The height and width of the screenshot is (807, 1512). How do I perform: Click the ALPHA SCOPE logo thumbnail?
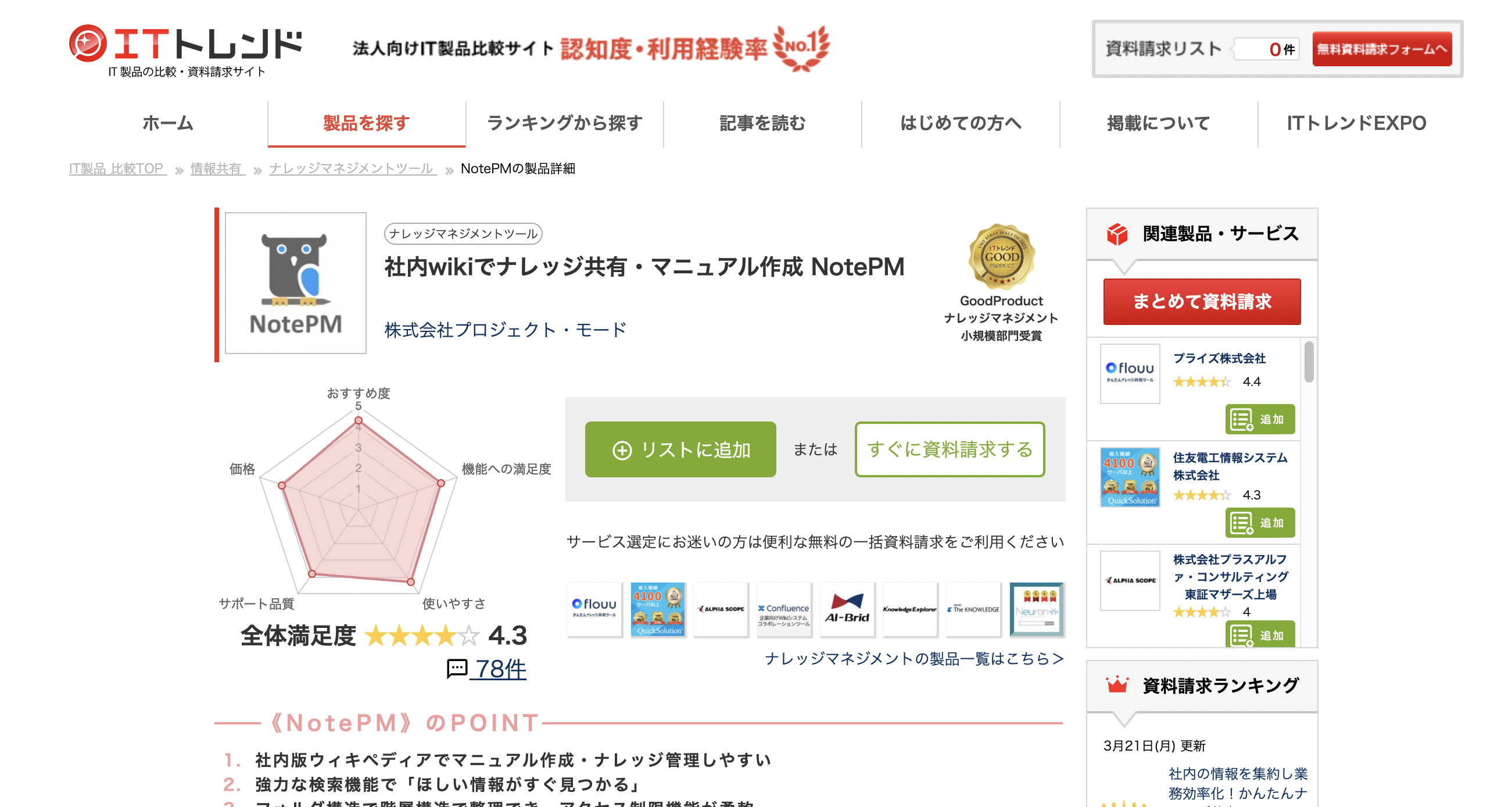[x=721, y=610]
